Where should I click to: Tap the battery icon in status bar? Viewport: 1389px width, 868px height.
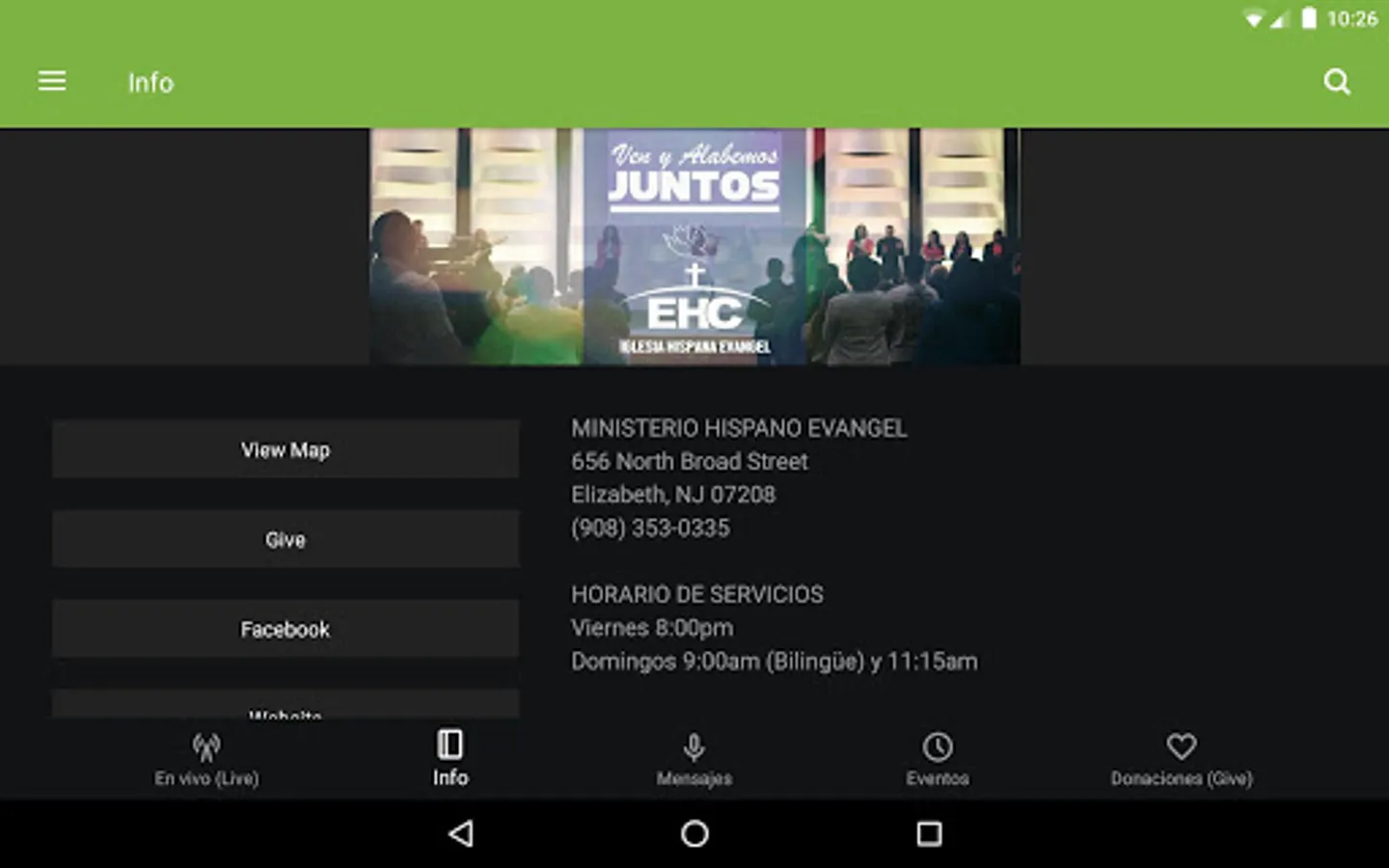[1308, 18]
